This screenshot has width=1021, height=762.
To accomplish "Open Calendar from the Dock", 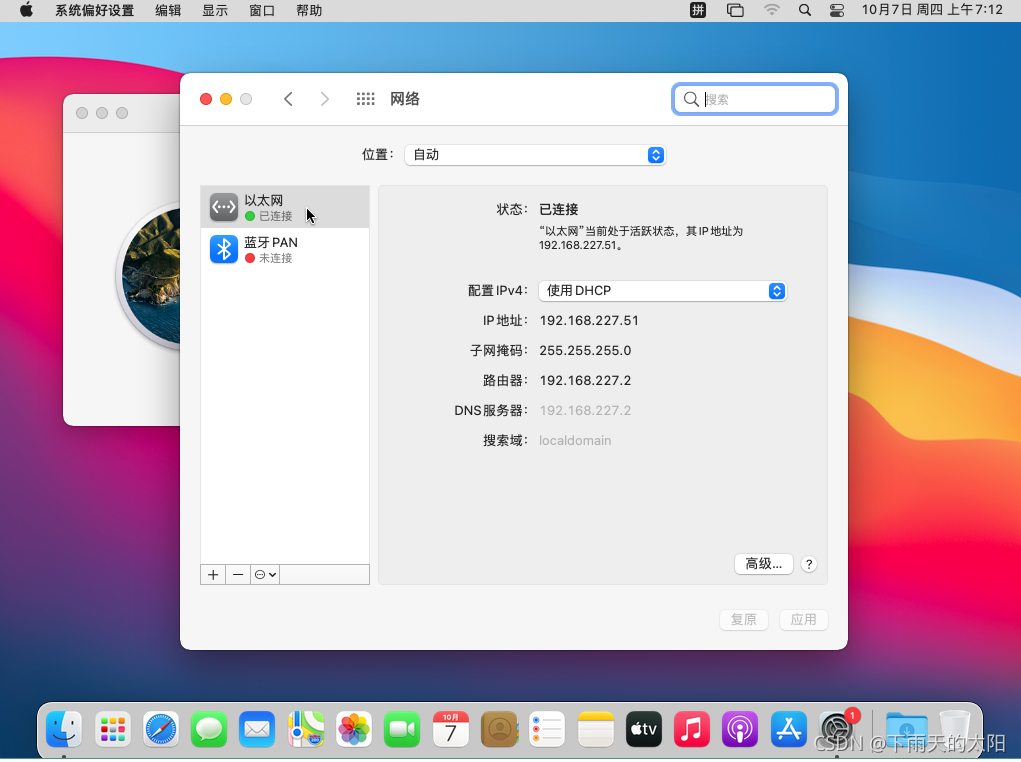I will pos(451,729).
